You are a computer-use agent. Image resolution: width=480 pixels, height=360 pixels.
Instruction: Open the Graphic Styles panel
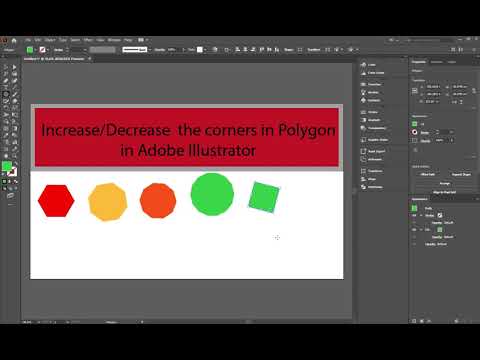[x=374, y=140]
